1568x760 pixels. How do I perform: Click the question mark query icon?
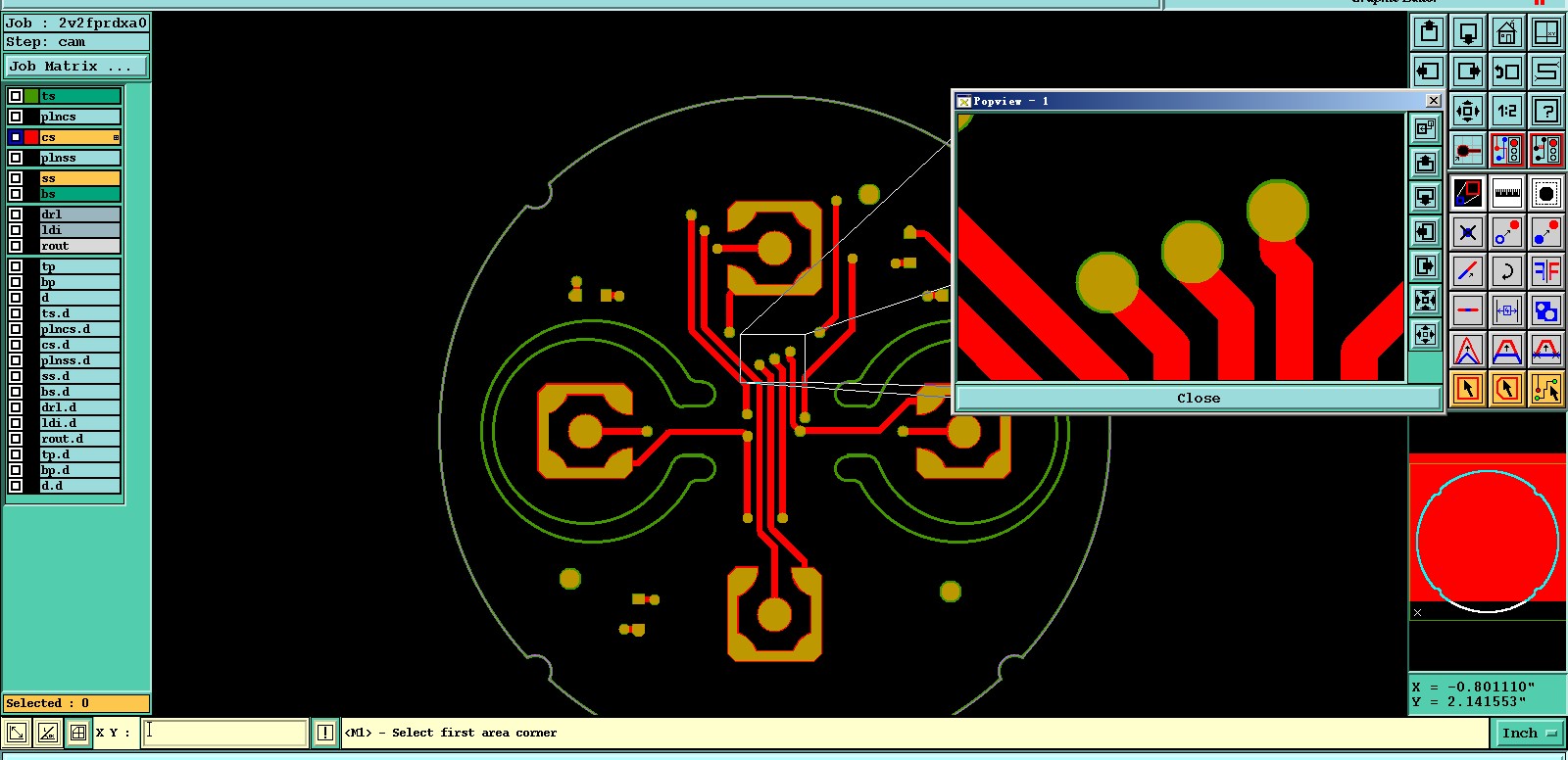[x=1546, y=111]
